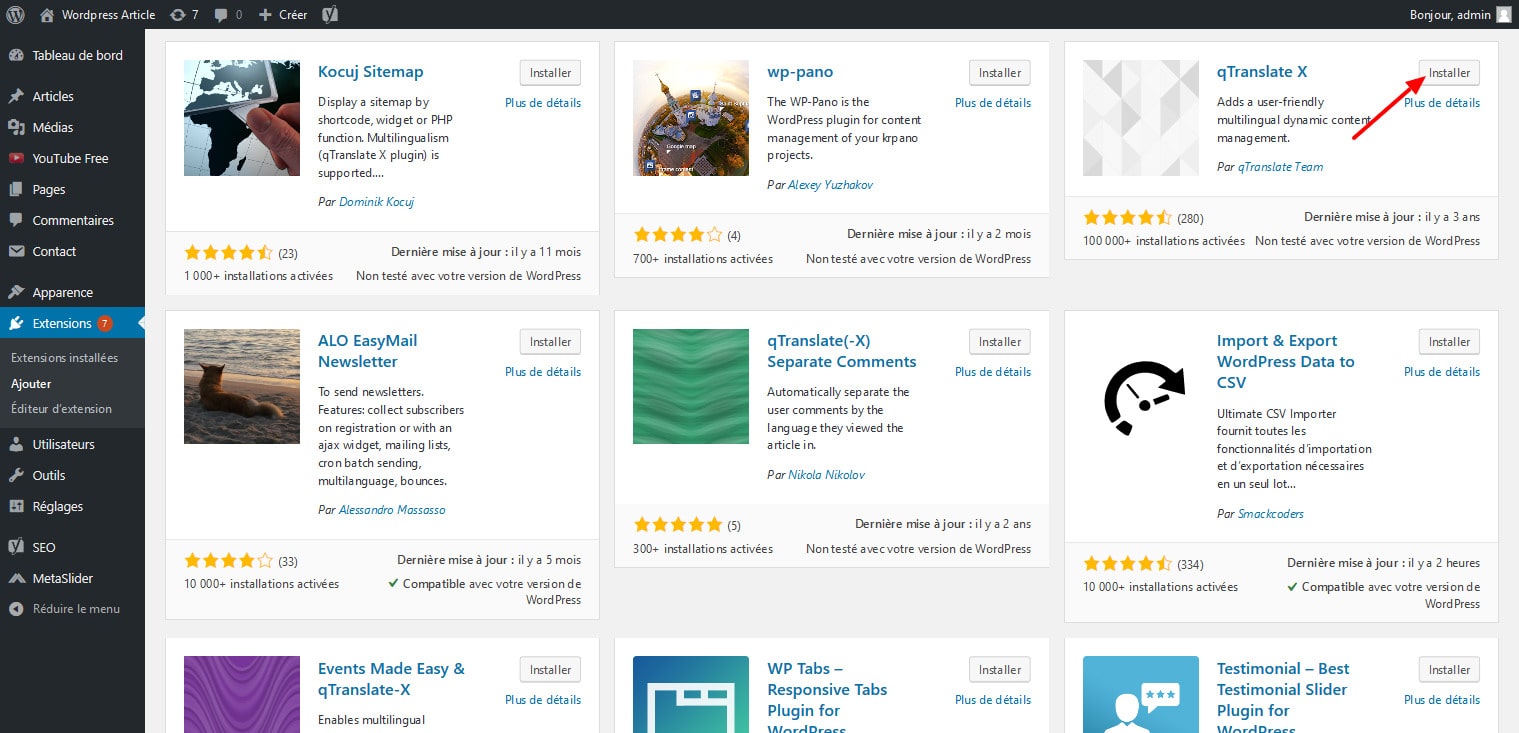Install WP Tabs Responsive Tabs plugin
The width and height of the screenshot is (1519, 733).
click(999, 670)
